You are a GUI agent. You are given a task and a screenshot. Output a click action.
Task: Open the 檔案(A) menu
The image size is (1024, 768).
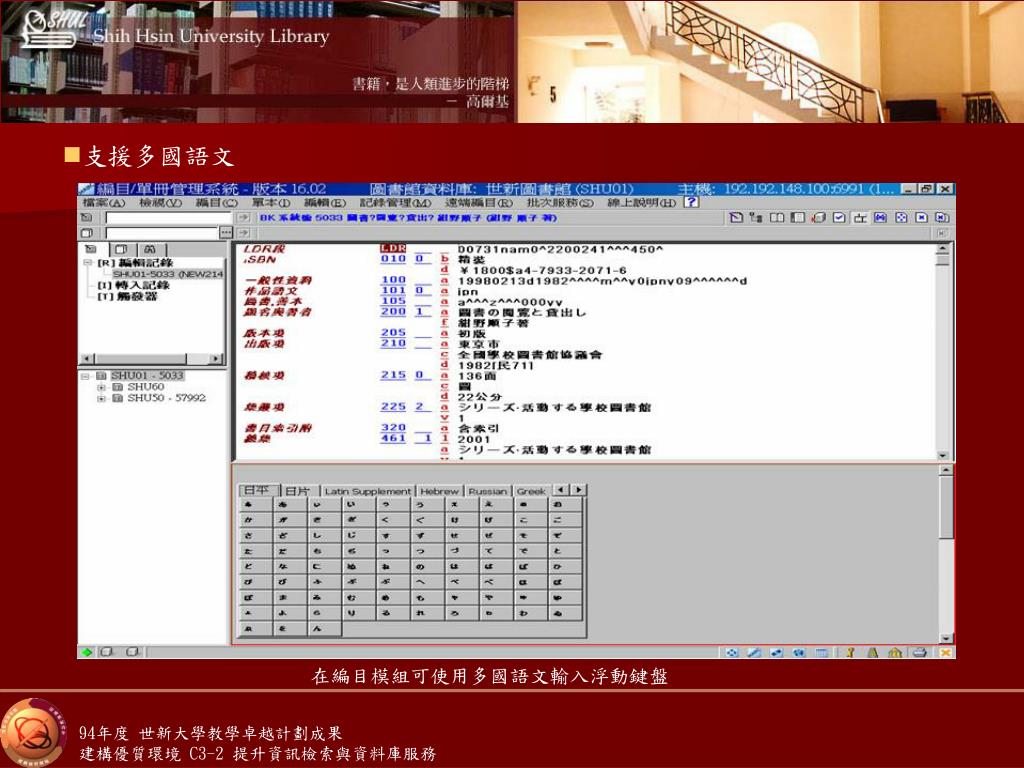103,203
